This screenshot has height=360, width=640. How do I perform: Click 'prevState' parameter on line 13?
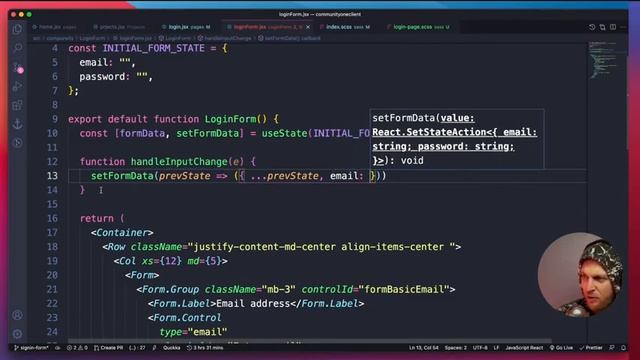pos(184,176)
